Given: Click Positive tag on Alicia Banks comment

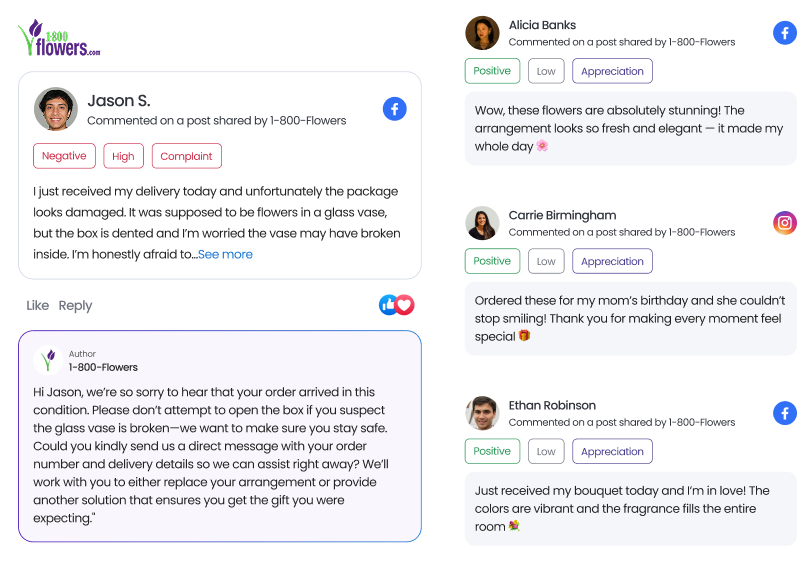Looking at the screenshot, I should [492, 71].
